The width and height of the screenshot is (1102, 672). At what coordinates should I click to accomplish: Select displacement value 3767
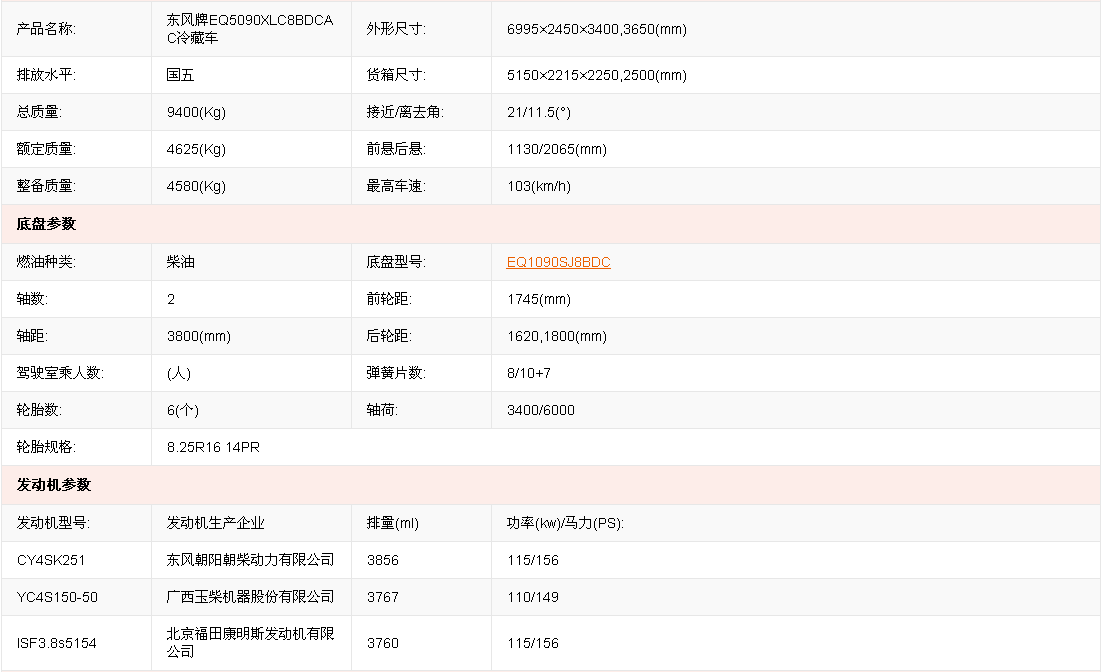382,597
